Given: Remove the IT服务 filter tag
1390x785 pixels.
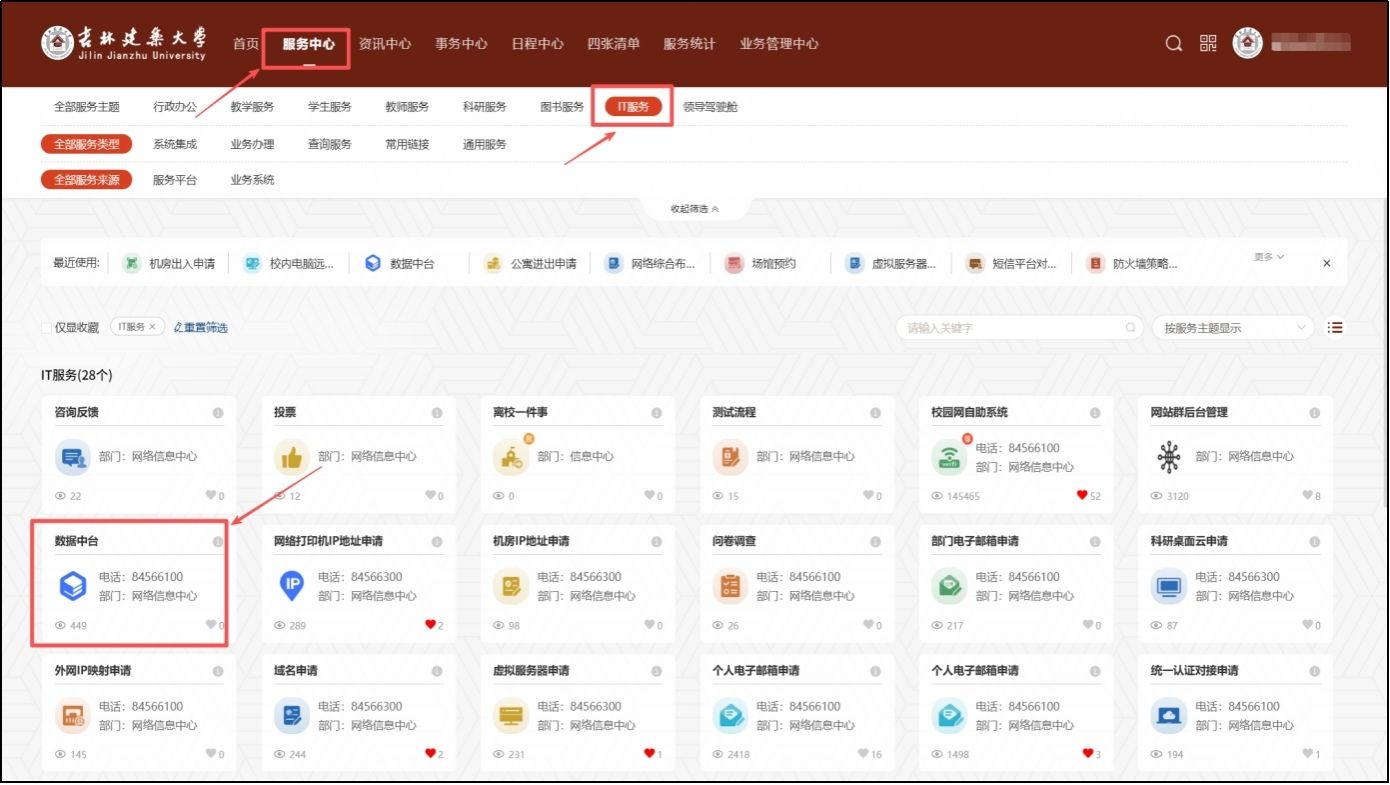Looking at the screenshot, I should (152, 327).
